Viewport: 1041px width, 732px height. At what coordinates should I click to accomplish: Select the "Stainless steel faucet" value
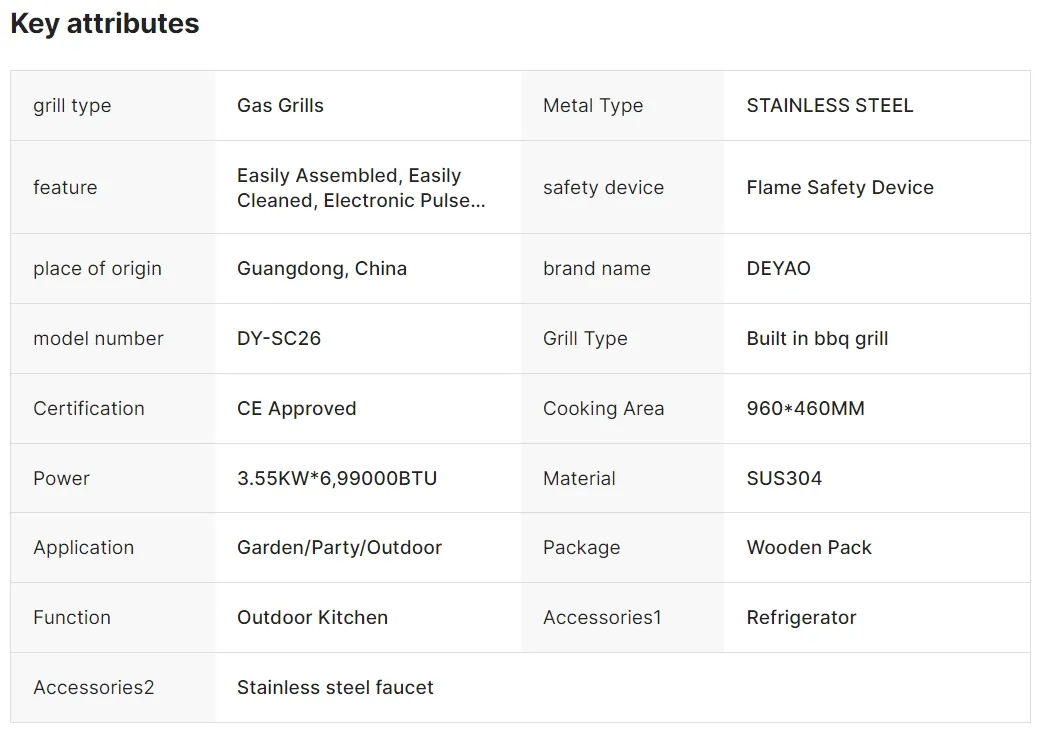pos(335,688)
